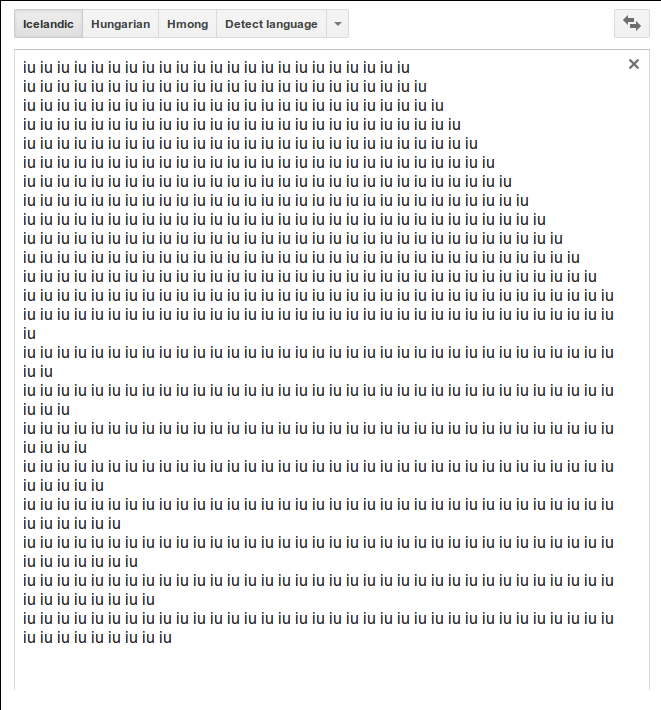Viewport: 661px width, 710px height.
Task: Click empty space below the last text line
Action: point(331,668)
